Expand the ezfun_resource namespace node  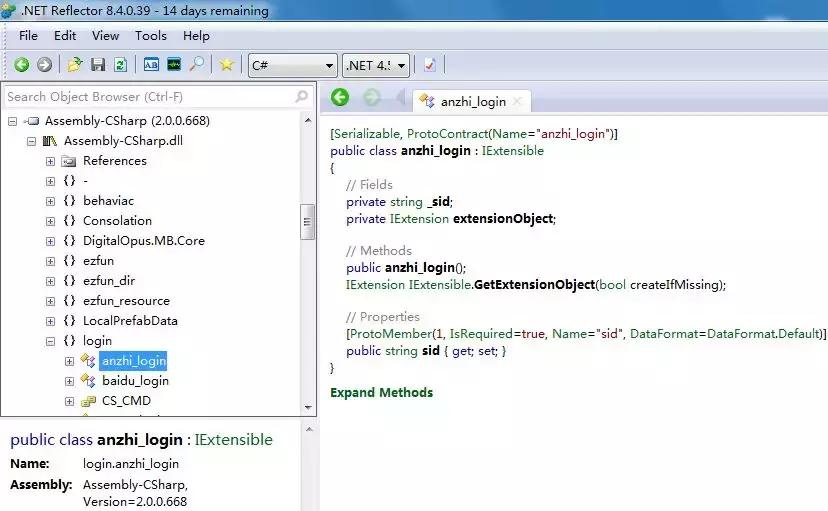(50, 301)
